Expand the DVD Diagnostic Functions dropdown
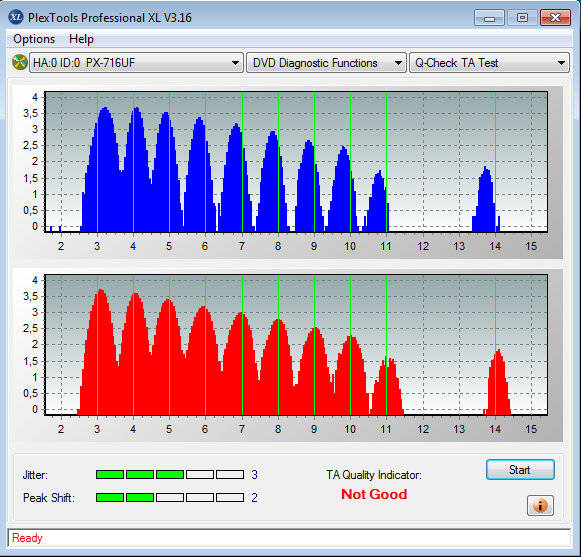Image resolution: width=581 pixels, height=557 pixels. click(326, 63)
